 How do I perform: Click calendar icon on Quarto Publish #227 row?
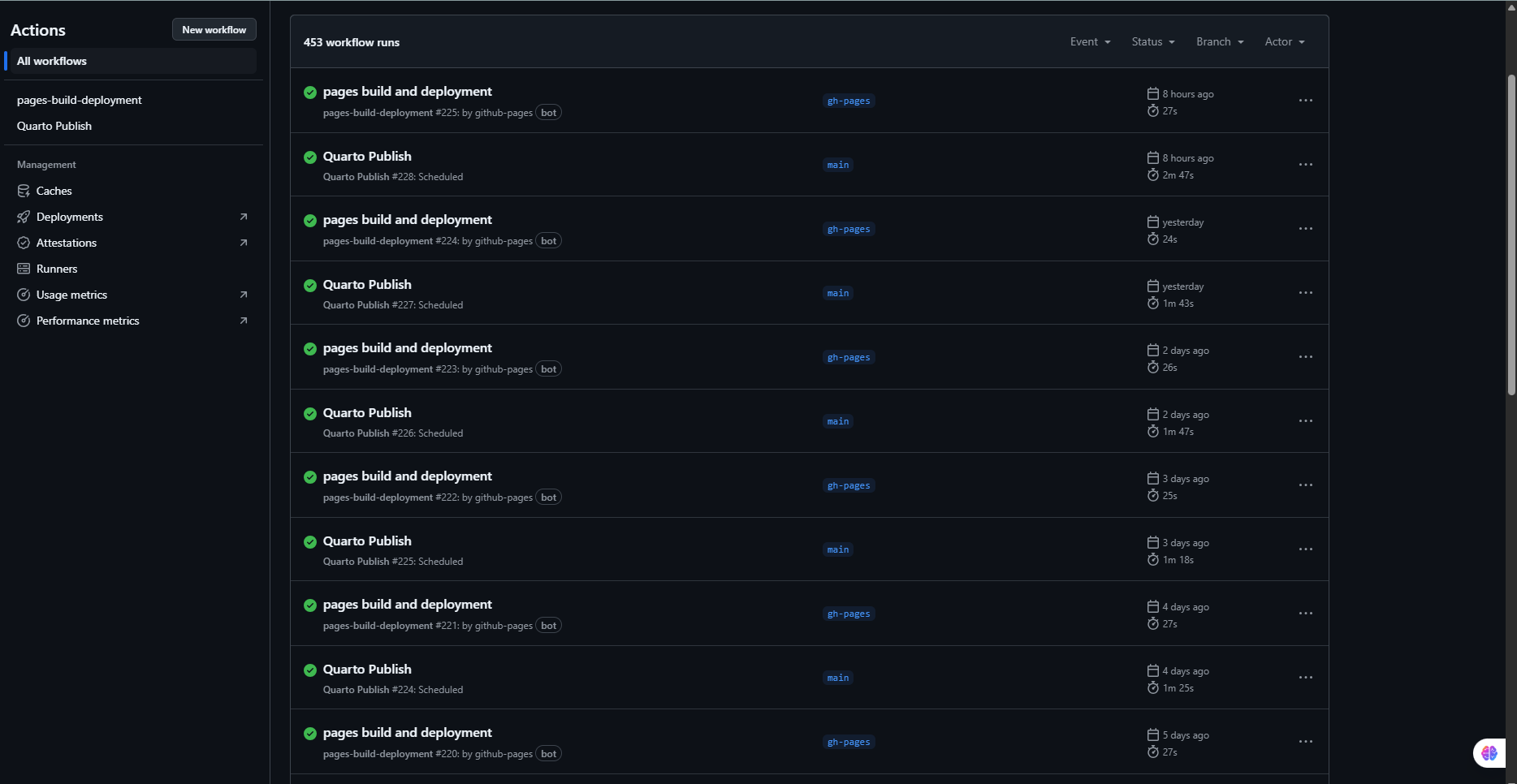pos(1152,286)
